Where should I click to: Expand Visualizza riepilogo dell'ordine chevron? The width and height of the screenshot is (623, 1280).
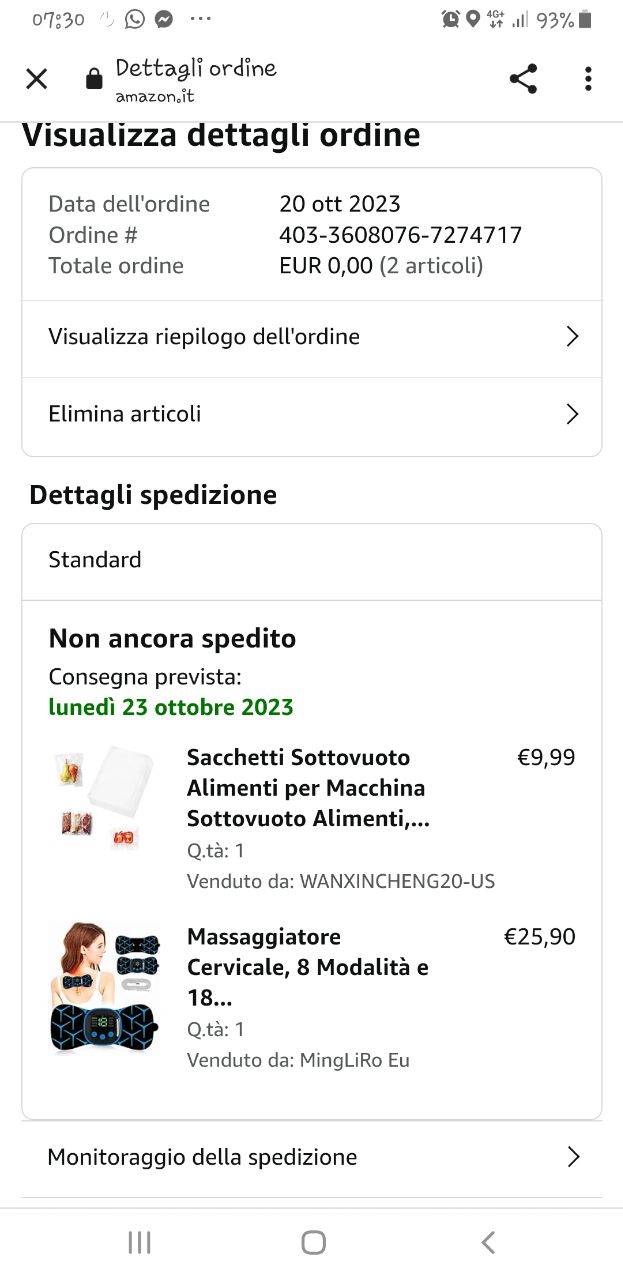(572, 337)
